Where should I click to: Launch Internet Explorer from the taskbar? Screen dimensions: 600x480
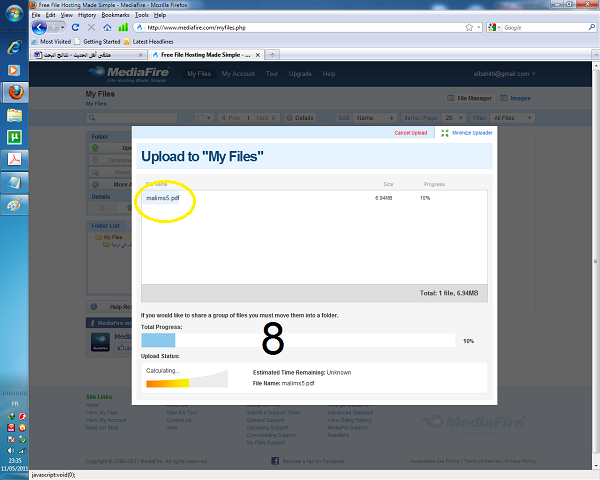[14, 47]
